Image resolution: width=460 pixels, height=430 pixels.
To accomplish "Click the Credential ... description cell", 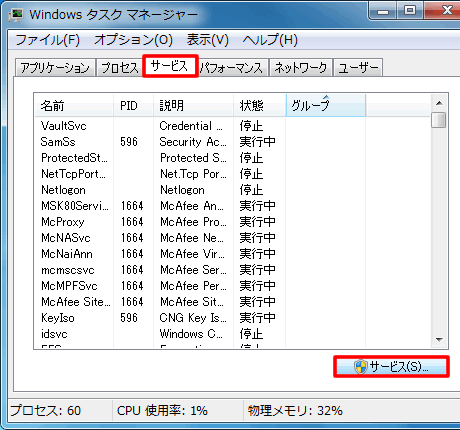I will [191, 126].
